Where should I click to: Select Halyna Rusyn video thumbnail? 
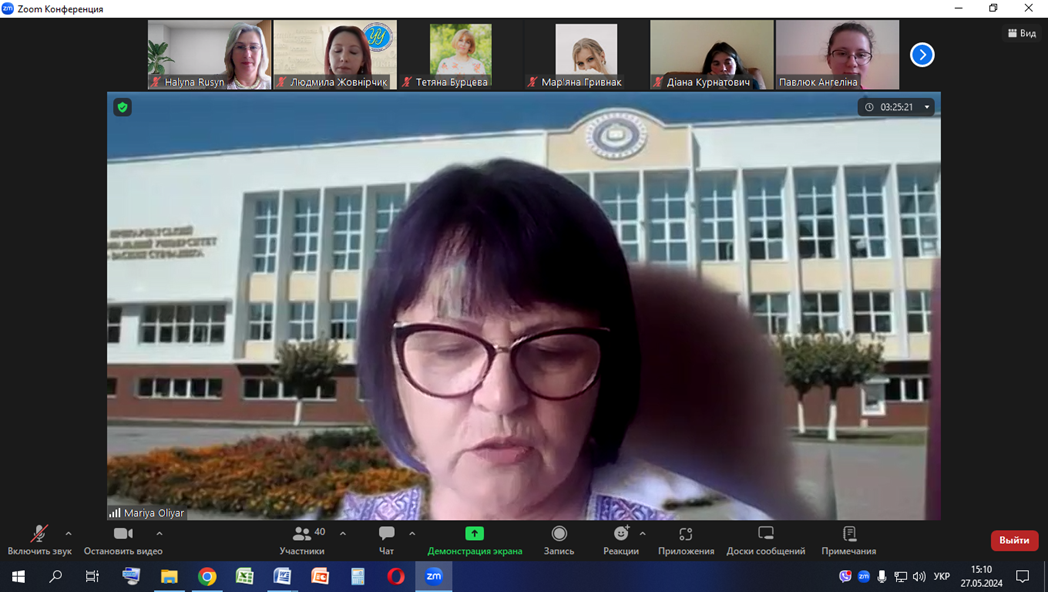tap(209, 55)
